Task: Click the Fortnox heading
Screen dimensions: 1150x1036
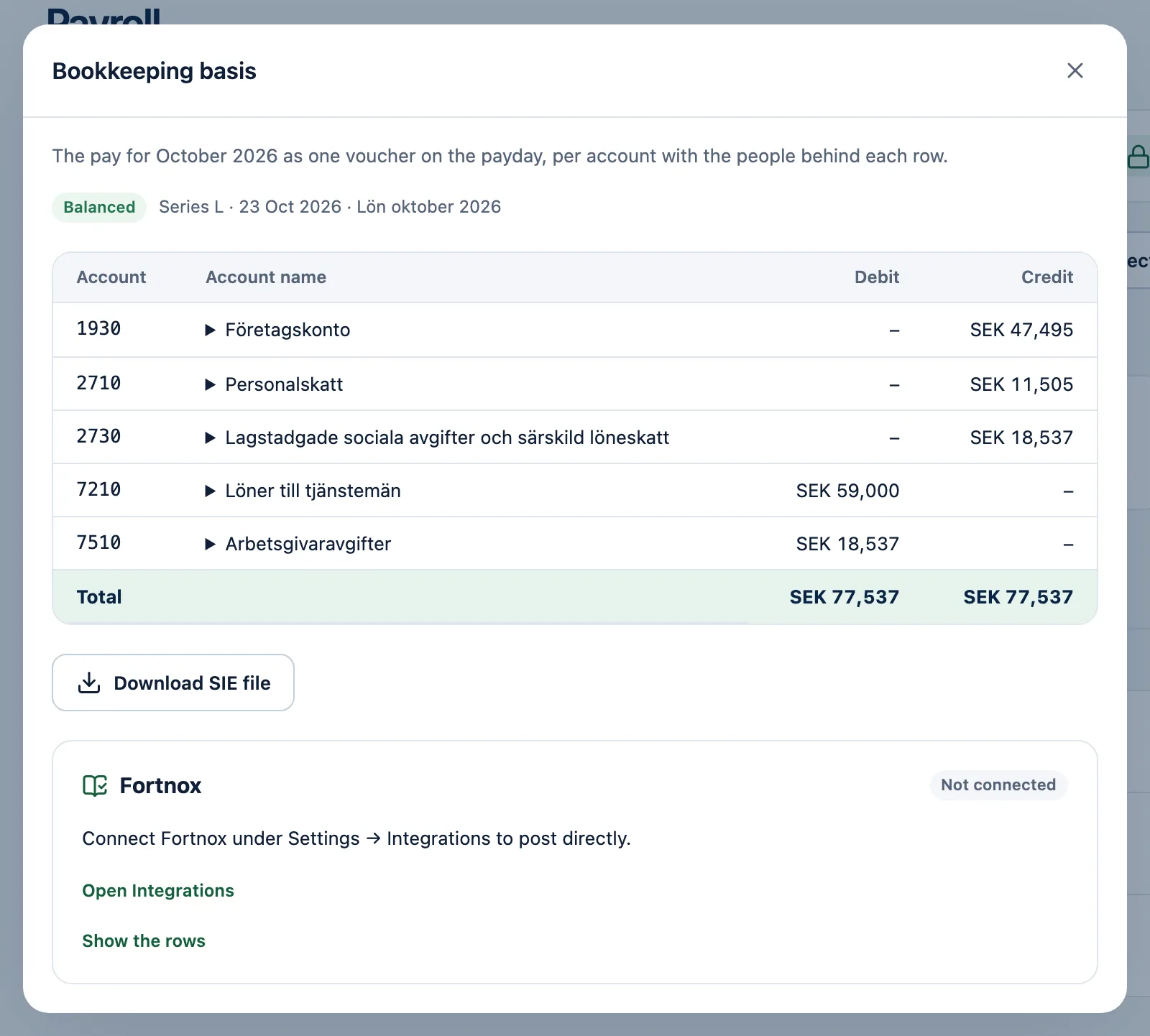Action: (160, 786)
